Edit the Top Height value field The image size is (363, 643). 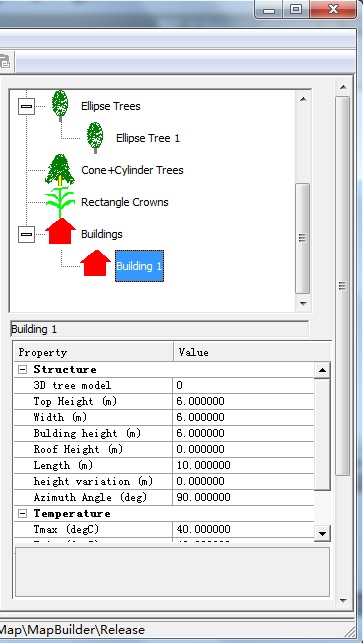(x=243, y=401)
